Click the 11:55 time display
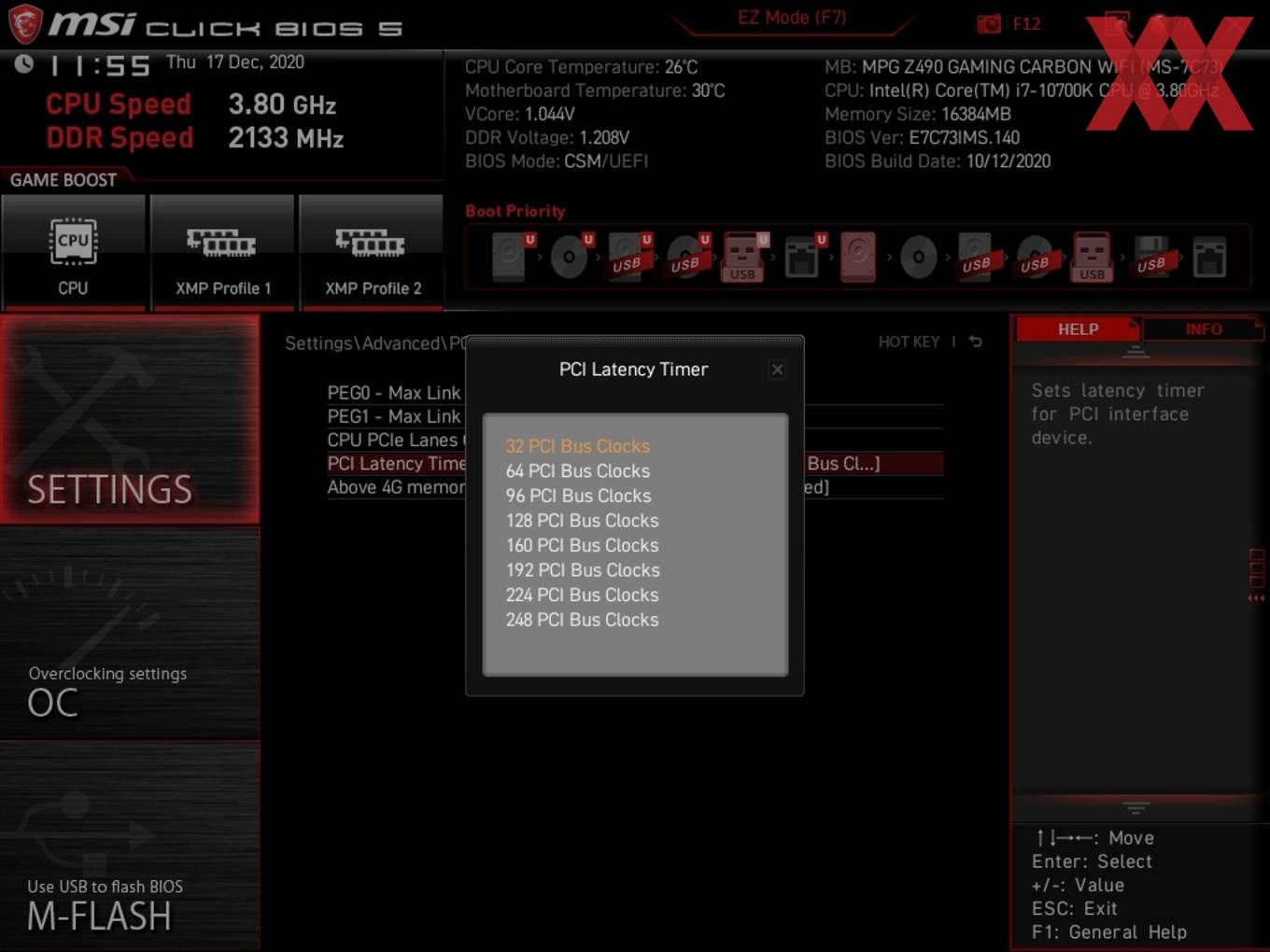Viewport: 1270px width, 952px height. tap(99, 65)
